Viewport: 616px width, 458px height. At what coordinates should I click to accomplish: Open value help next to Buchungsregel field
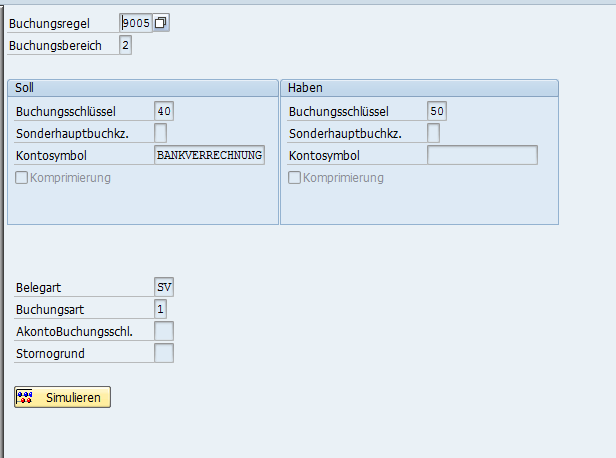pos(161,22)
